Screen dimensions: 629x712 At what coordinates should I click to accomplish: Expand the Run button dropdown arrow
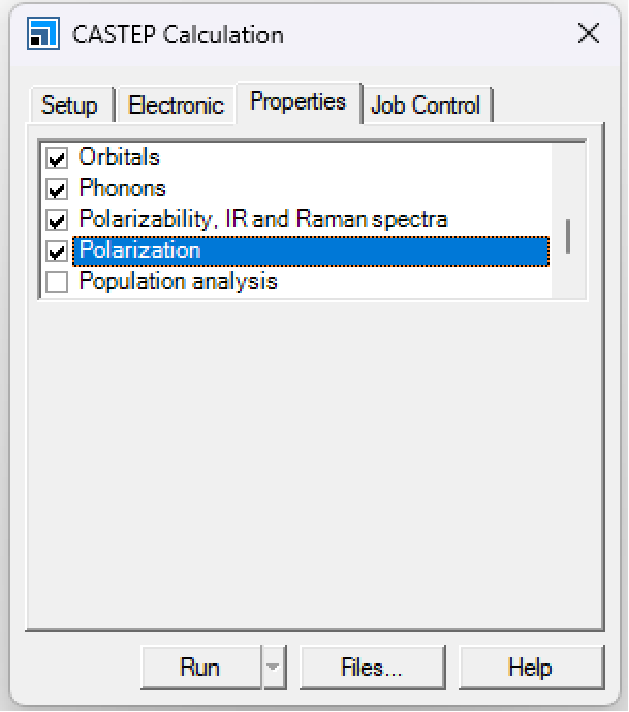click(273, 668)
